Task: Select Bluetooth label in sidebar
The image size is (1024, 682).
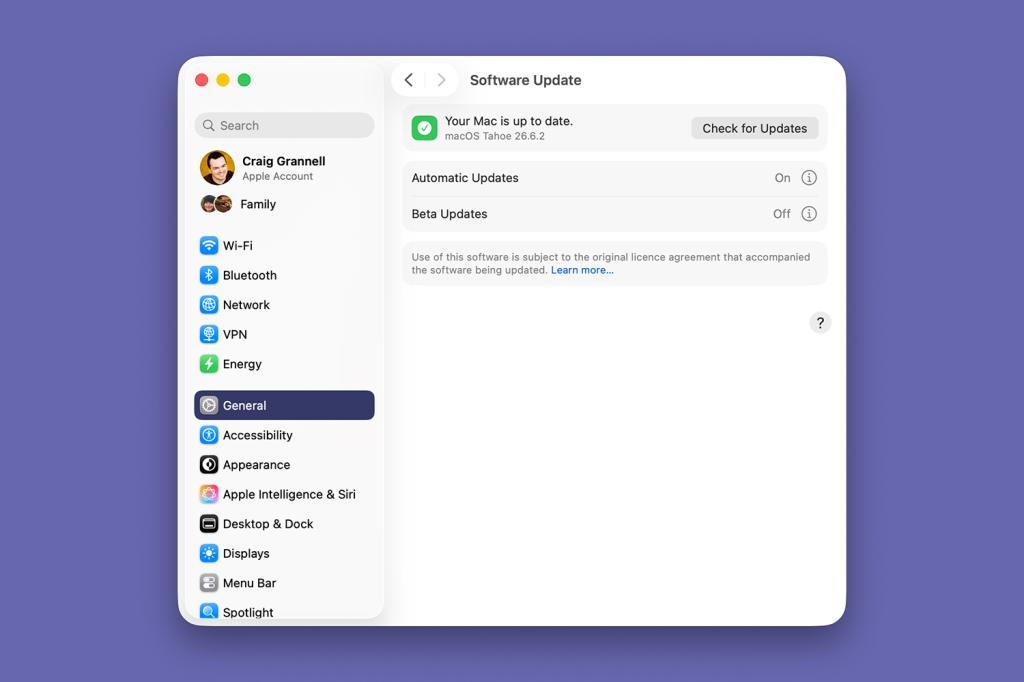Action: click(249, 275)
